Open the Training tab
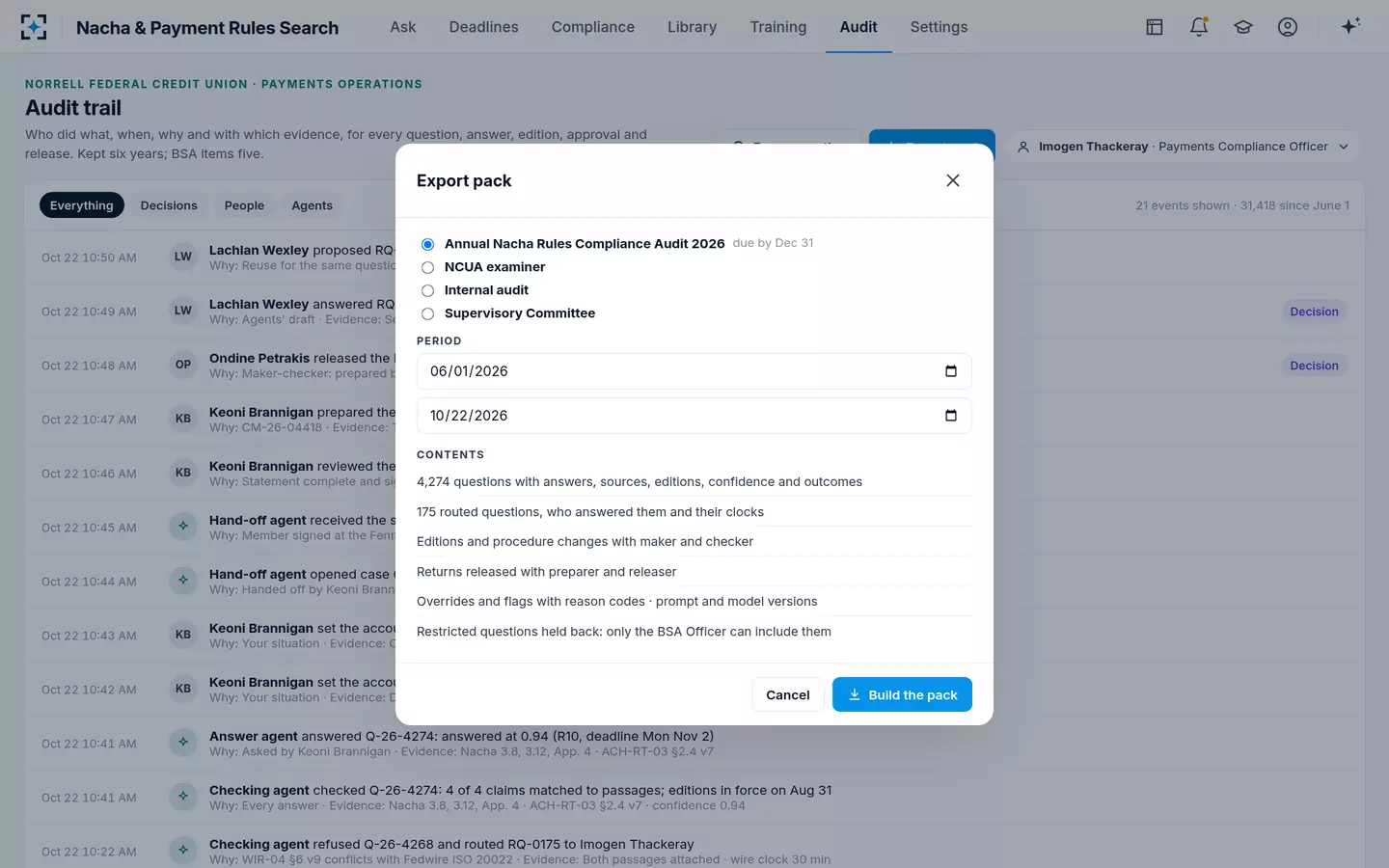The height and width of the screenshot is (868, 1389). click(x=778, y=27)
